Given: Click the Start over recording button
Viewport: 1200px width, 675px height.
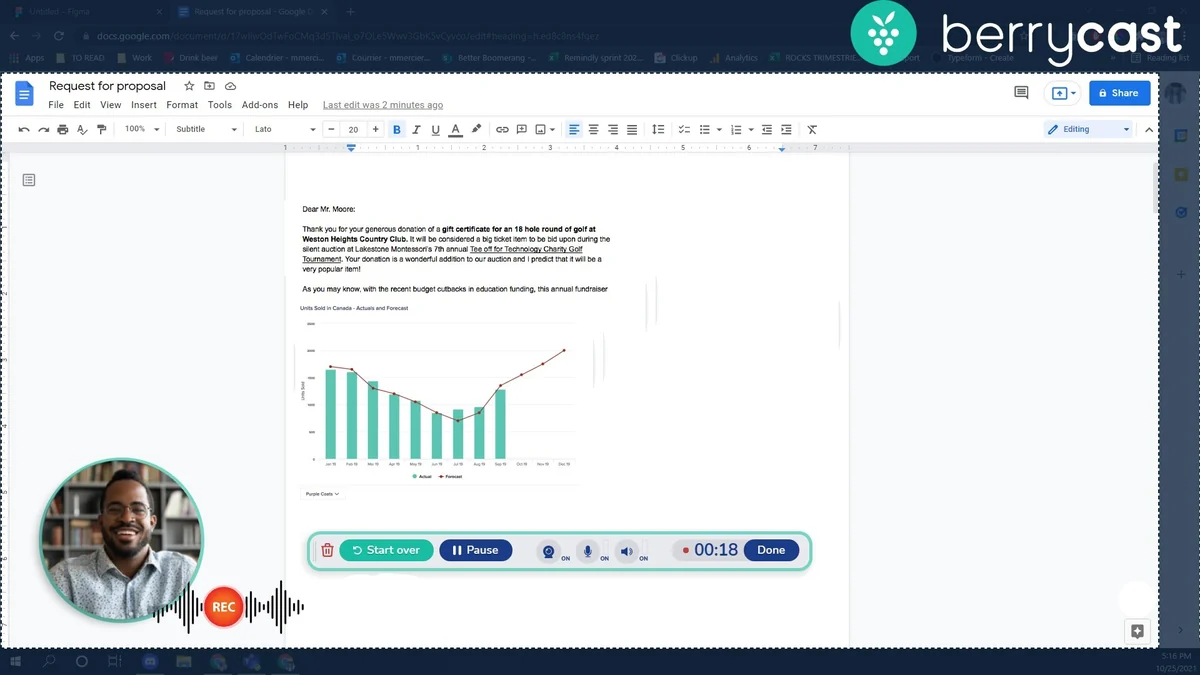Looking at the screenshot, I should click(386, 550).
